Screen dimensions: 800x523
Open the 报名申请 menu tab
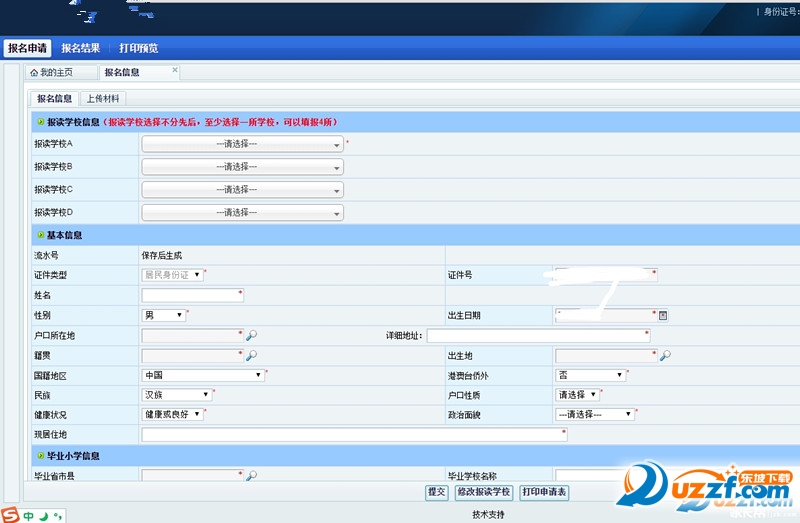pos(28,48)
